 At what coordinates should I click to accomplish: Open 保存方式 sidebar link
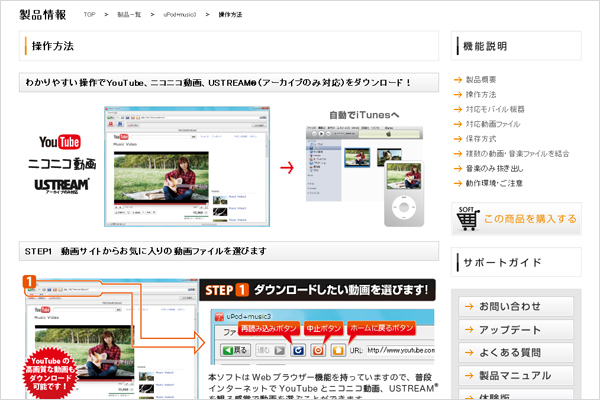pos(487,139)
